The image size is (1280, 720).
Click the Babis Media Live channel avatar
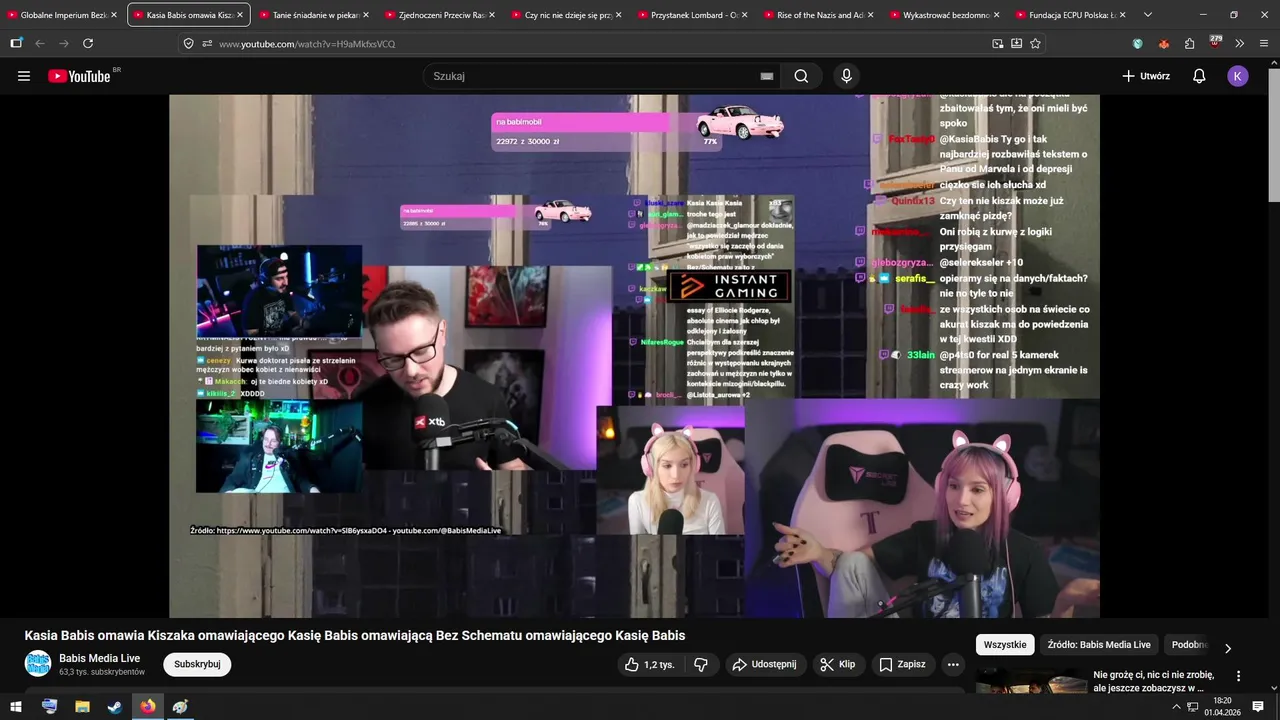click(x=38, y=664)
